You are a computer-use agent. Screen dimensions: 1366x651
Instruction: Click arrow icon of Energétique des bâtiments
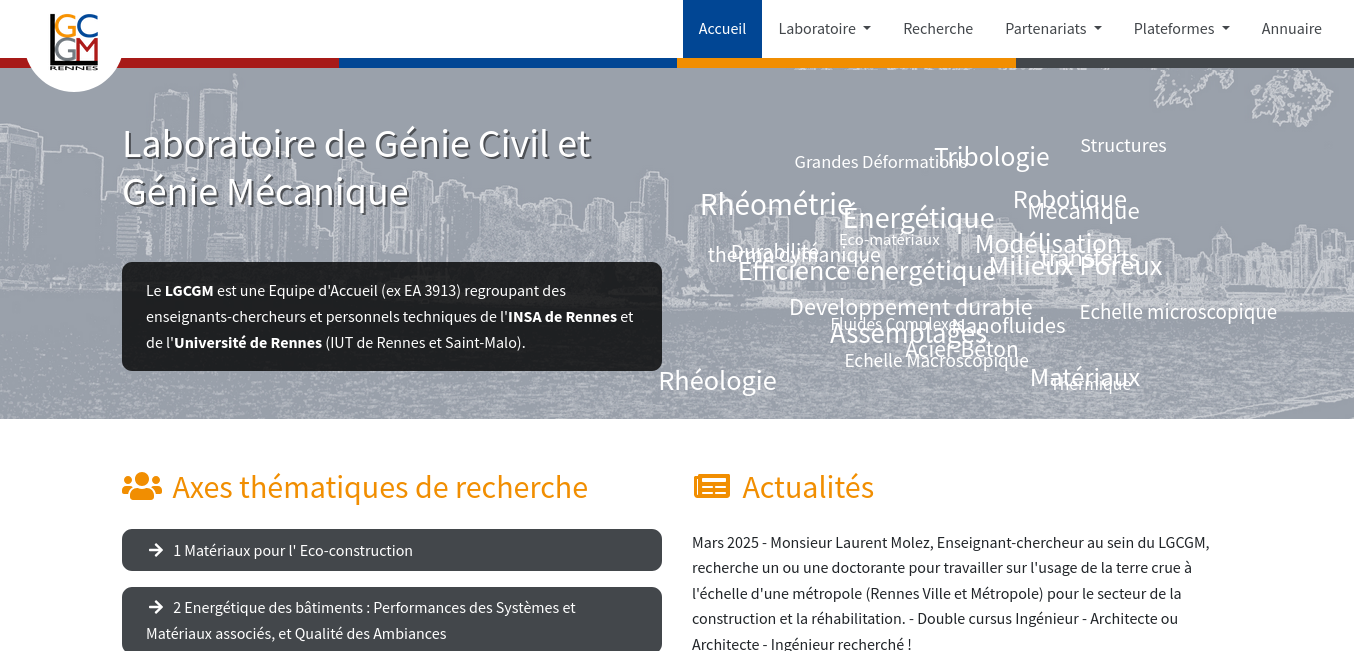coord(156,607)
